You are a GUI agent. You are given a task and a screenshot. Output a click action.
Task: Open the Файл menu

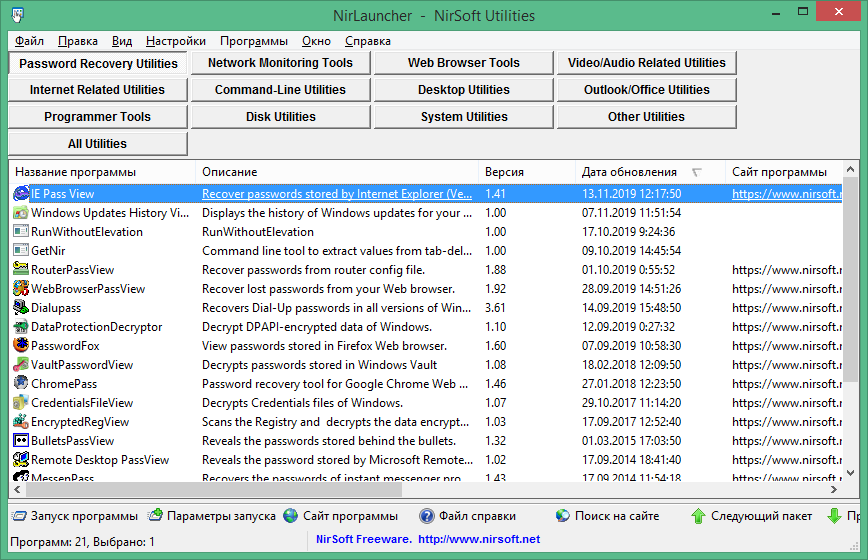(29, 41)
